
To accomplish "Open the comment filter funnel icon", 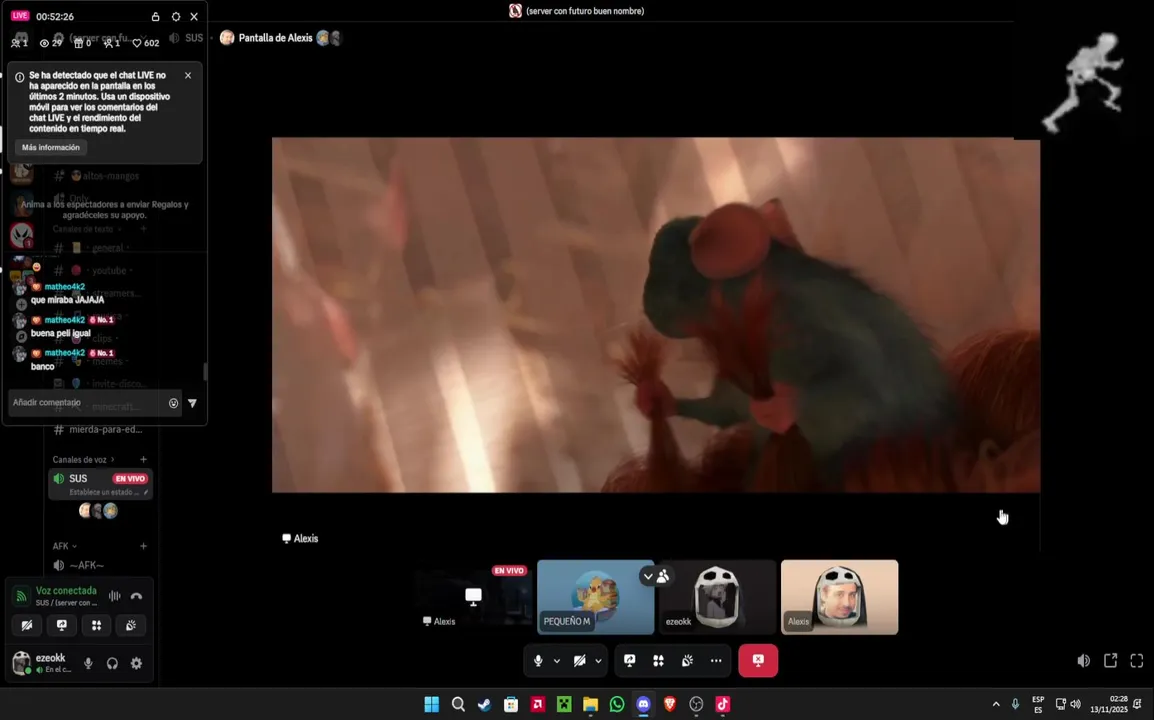I will click(192, 403).
